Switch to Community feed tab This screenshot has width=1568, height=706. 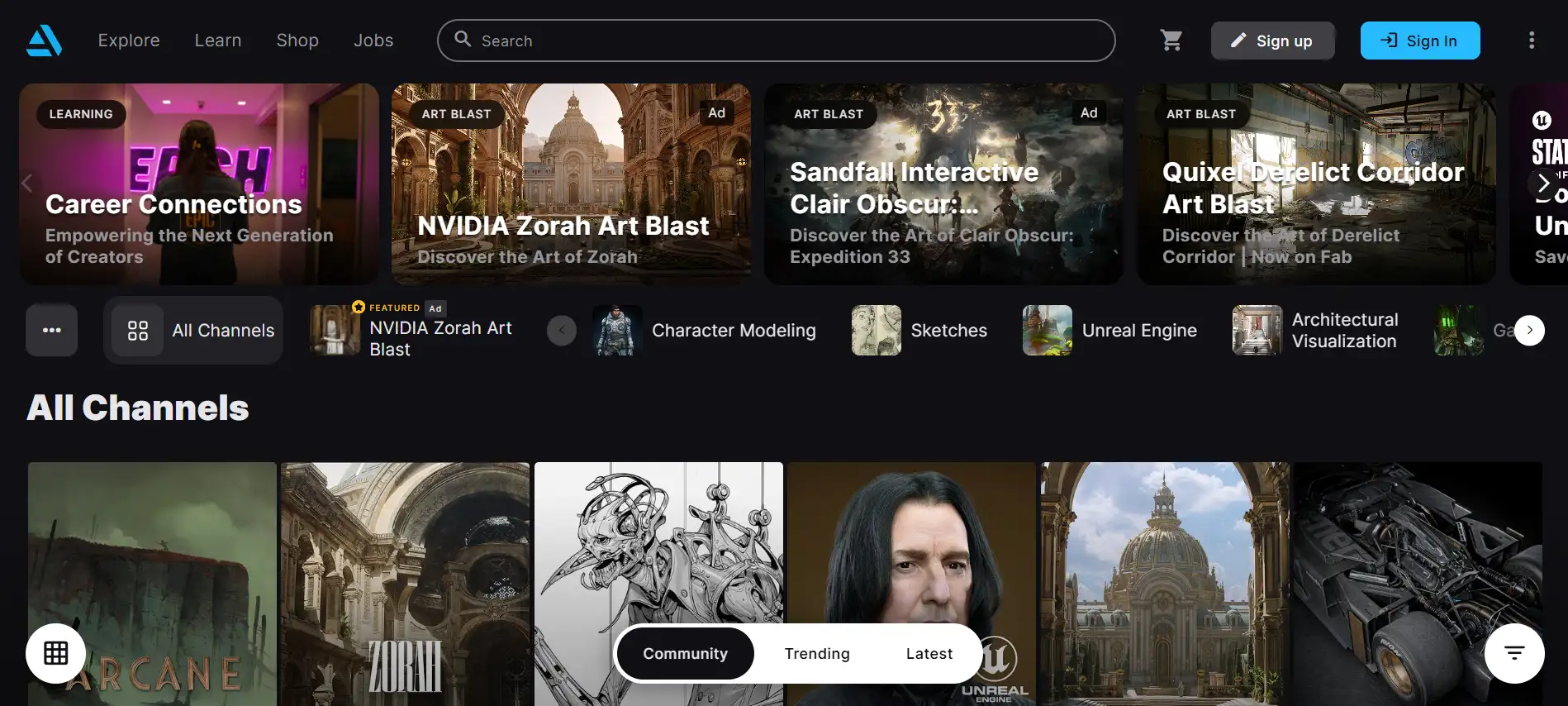click(685, 653)
